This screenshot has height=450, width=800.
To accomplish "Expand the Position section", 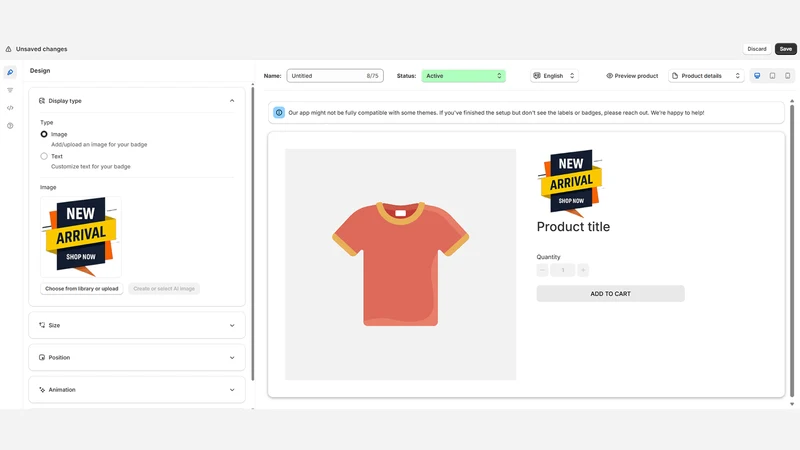I will click(232, 357).
